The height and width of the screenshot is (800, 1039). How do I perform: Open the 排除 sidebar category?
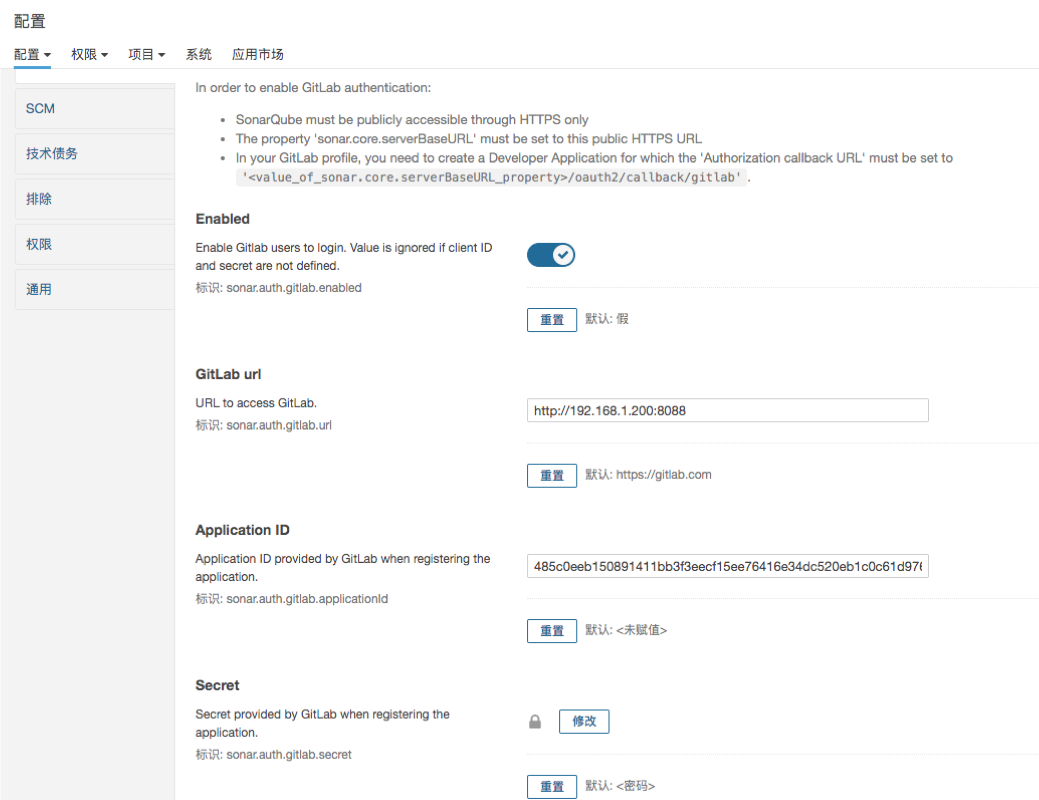tap(95, 199)
